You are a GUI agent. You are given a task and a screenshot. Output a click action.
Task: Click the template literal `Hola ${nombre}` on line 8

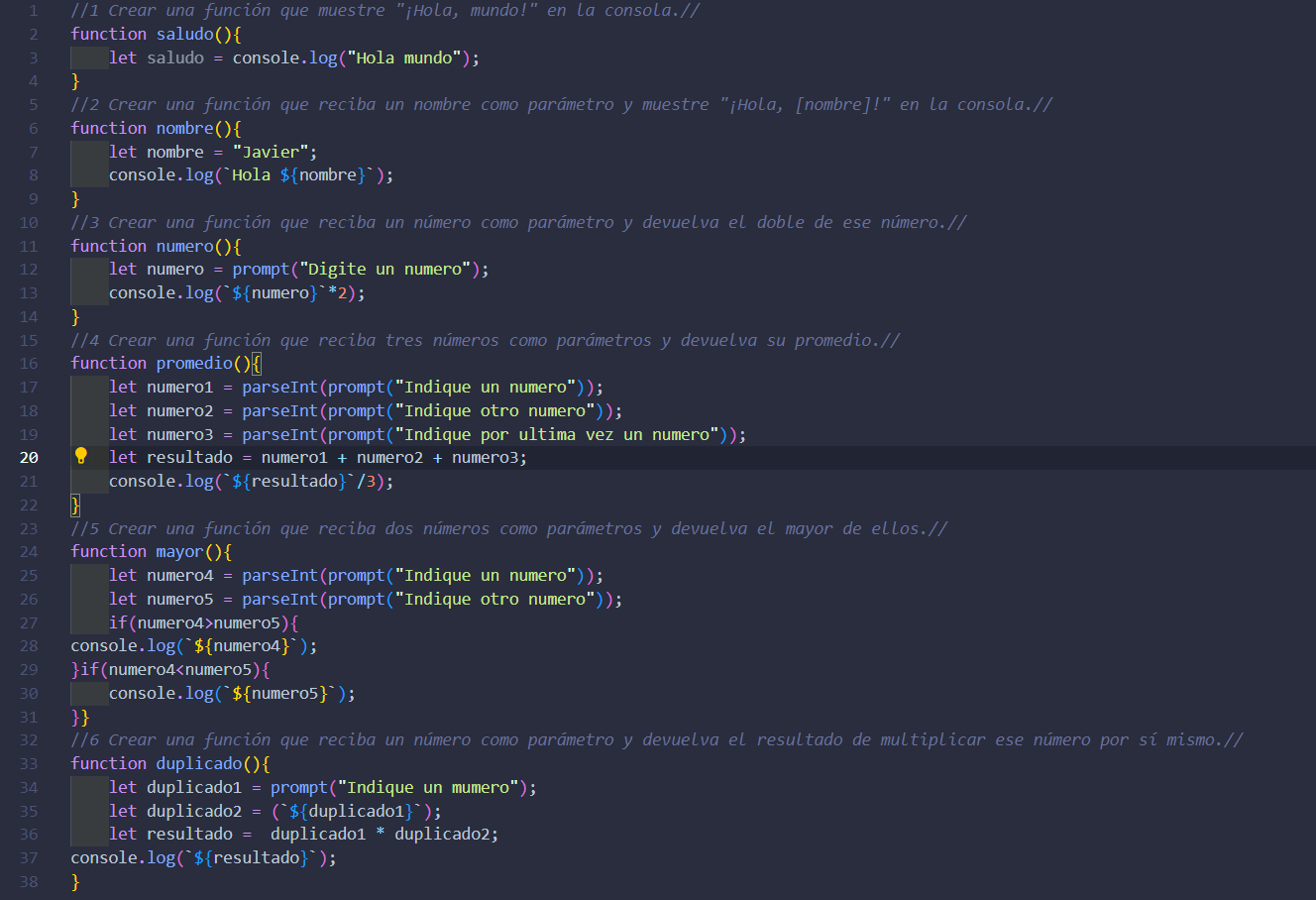(299, 174)
